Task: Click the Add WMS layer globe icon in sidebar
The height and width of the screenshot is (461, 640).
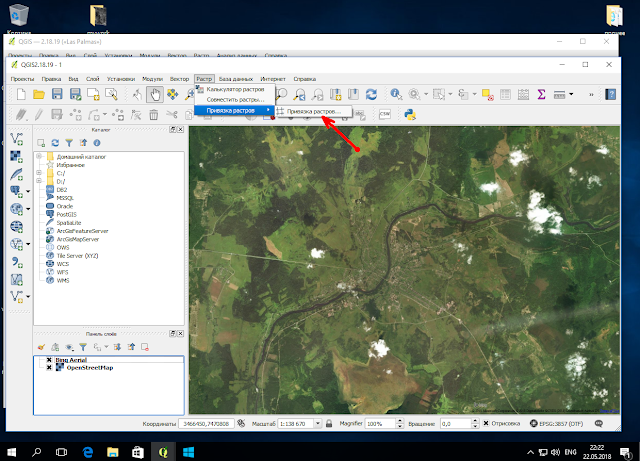Action: 16,209
